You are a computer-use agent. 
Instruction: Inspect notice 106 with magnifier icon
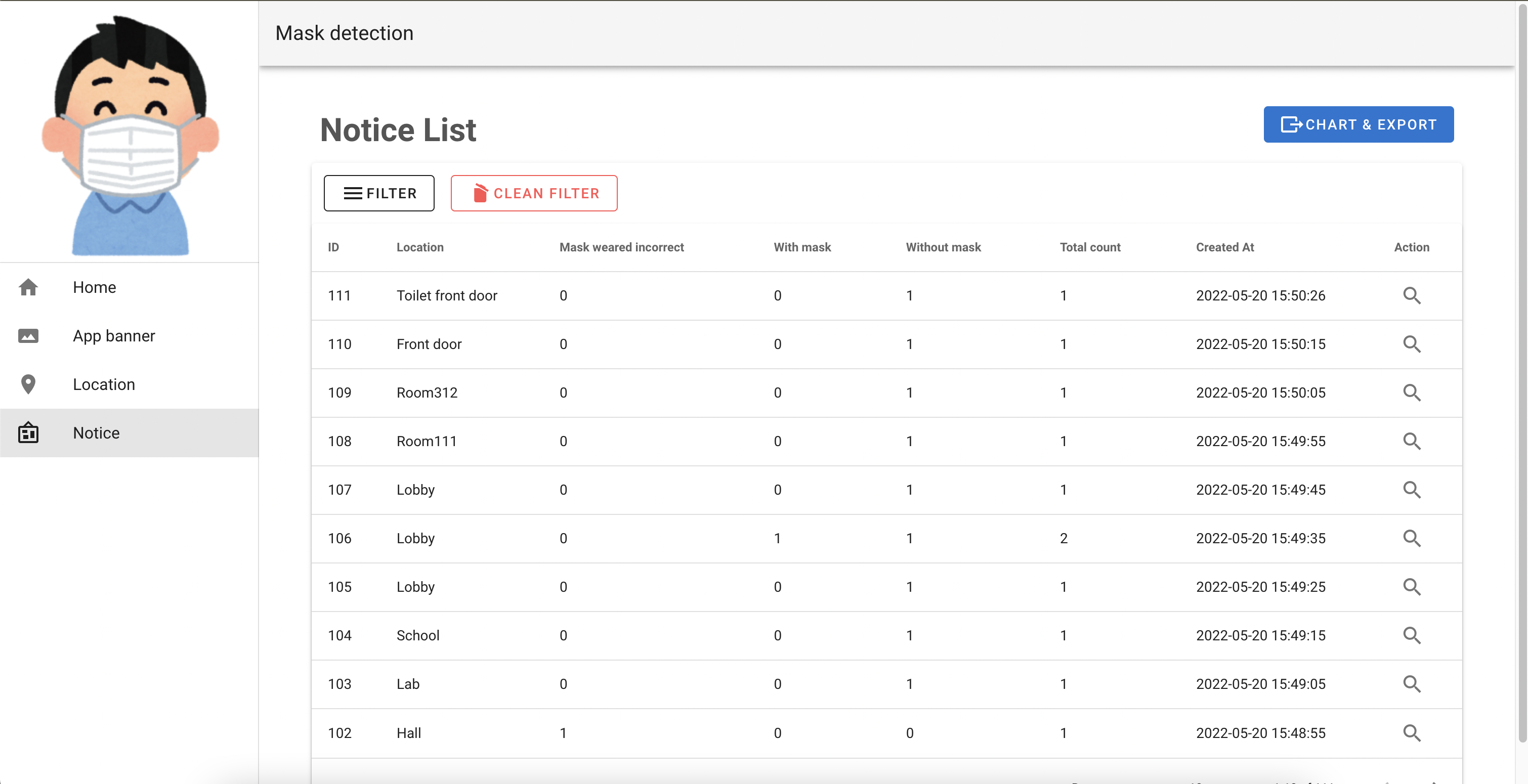tap(1411, 539)
